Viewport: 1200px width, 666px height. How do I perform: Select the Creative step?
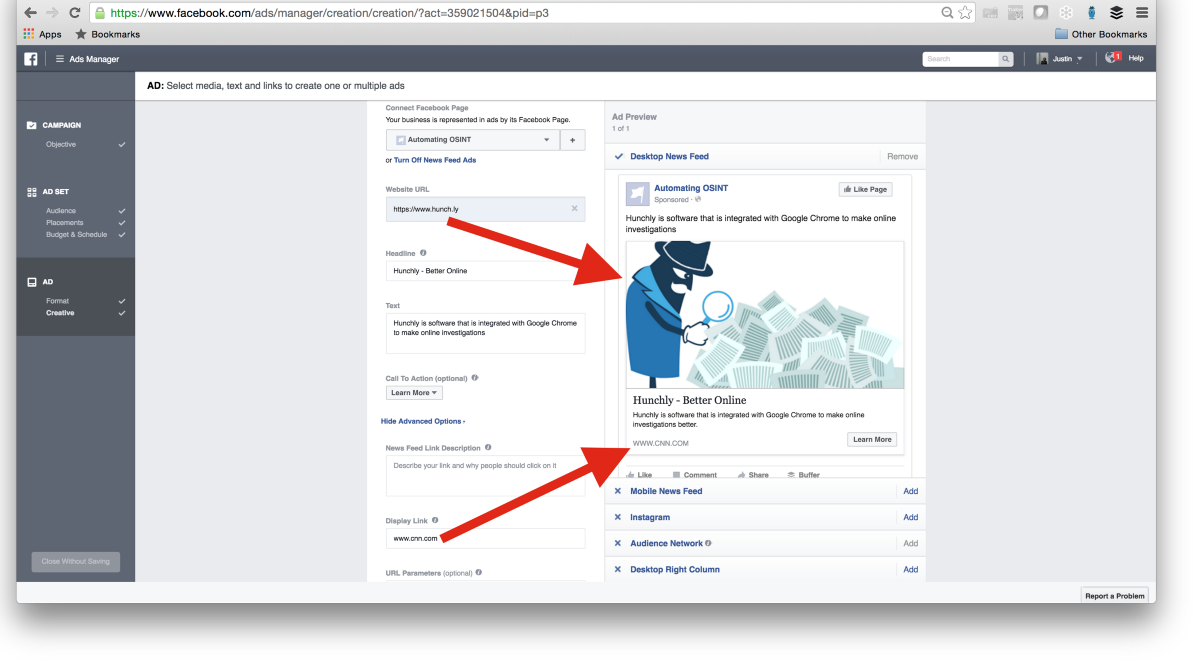(x=60, y=312)
